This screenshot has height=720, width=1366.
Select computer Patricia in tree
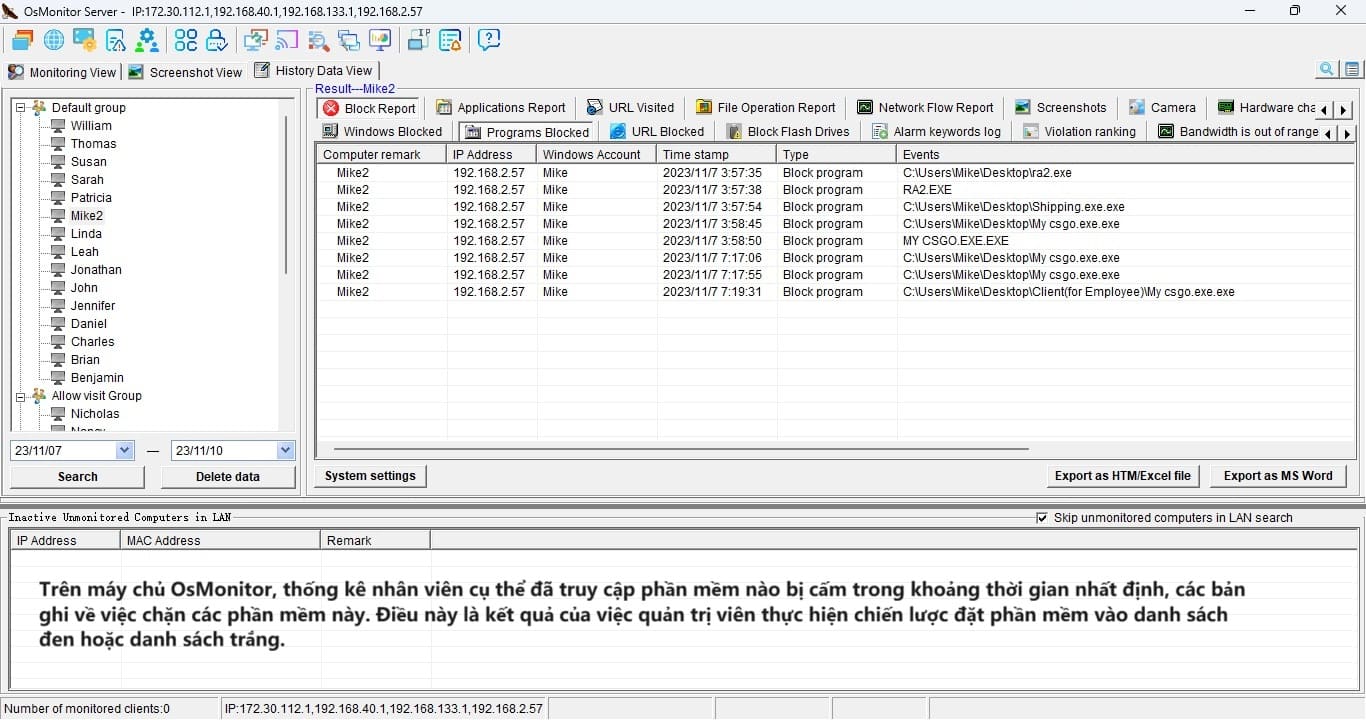[x=91, y=198]
